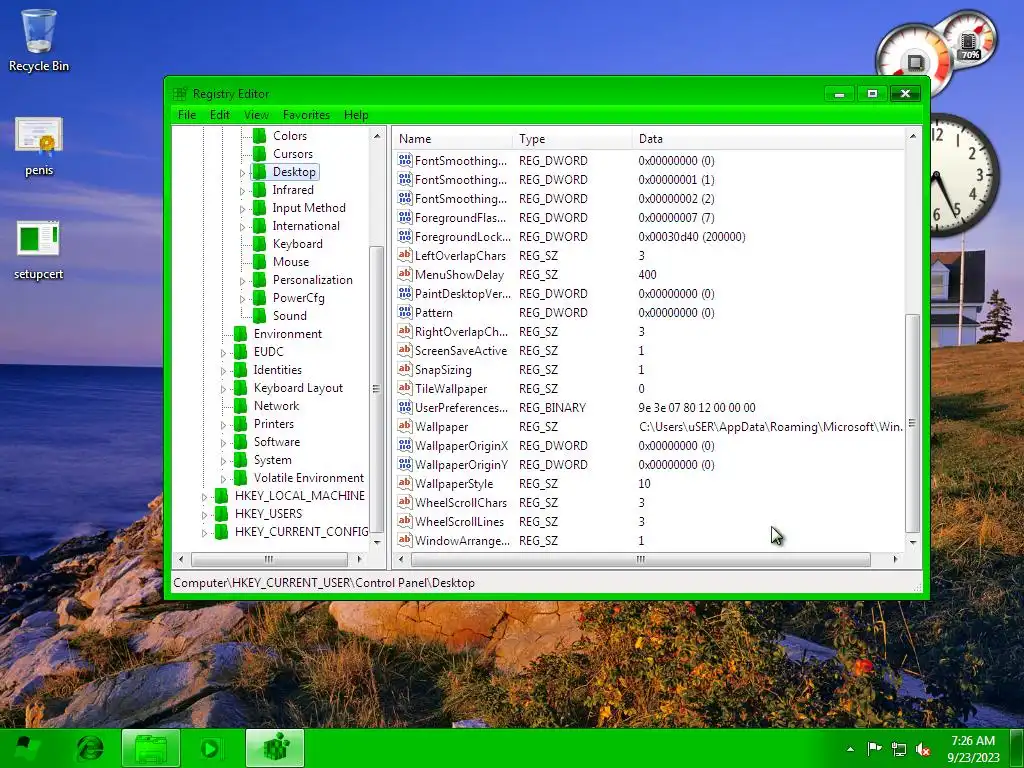Click the Pattern DWORD value icon
1024x768 pixels.
405,312
